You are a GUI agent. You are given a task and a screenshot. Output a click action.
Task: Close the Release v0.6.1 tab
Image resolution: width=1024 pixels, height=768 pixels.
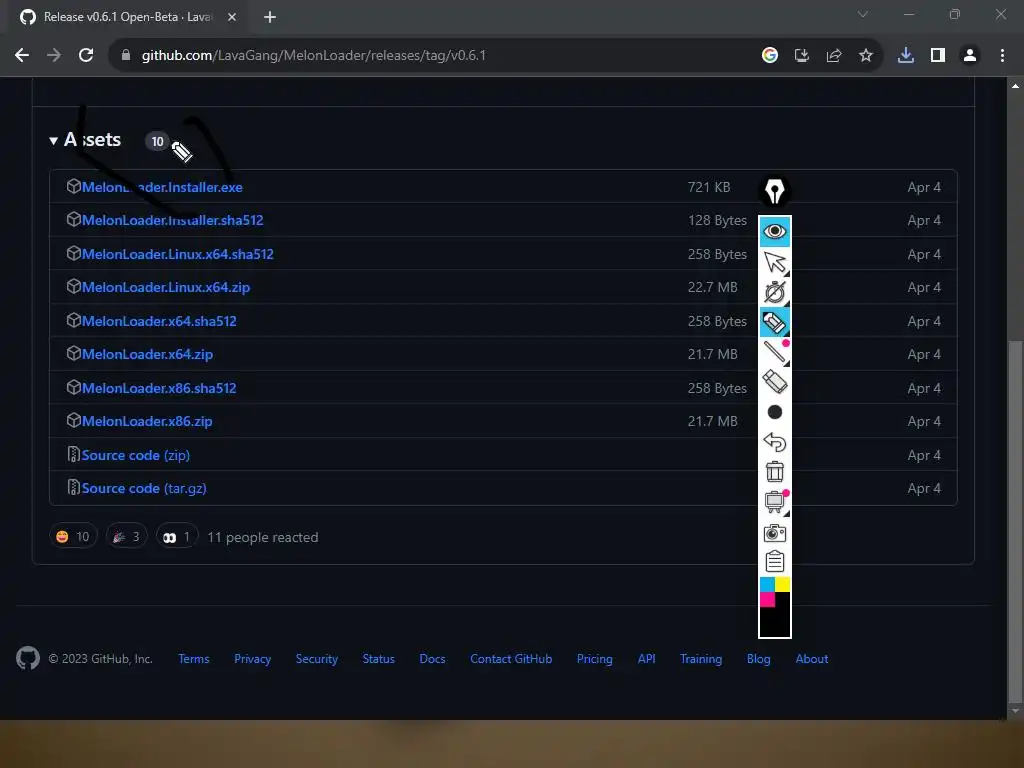pos(232,17)
